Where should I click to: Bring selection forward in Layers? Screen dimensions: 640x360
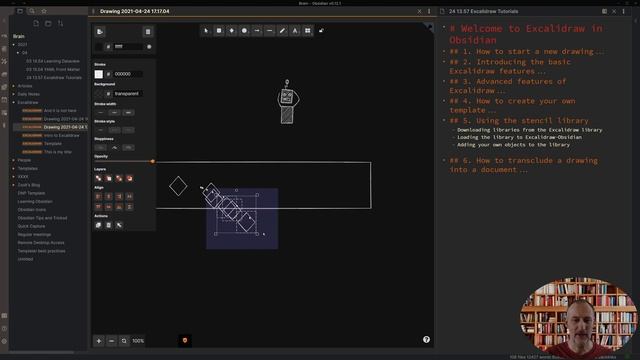pos(119,178)
